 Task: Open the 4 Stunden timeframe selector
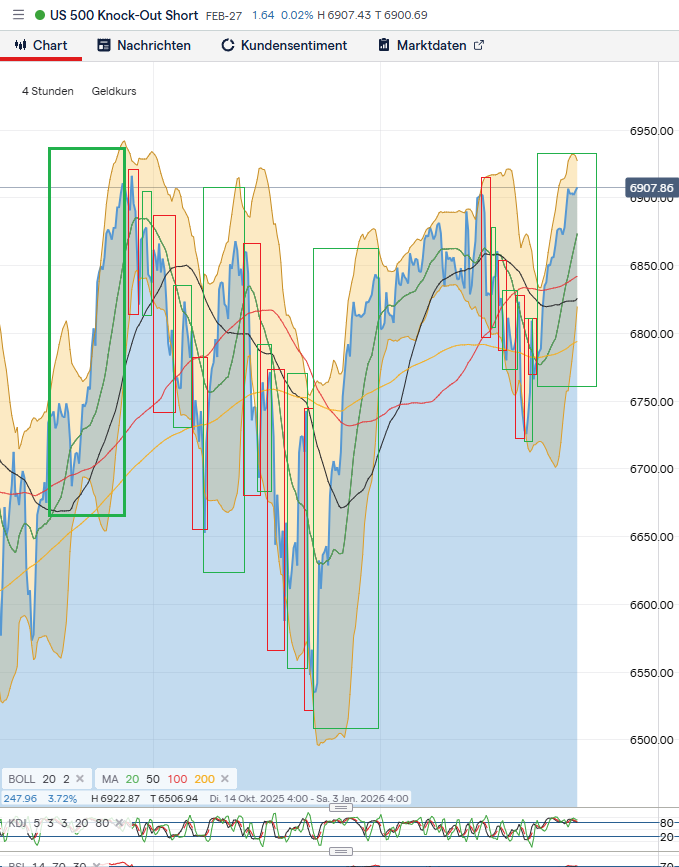[x=48, y=91]
